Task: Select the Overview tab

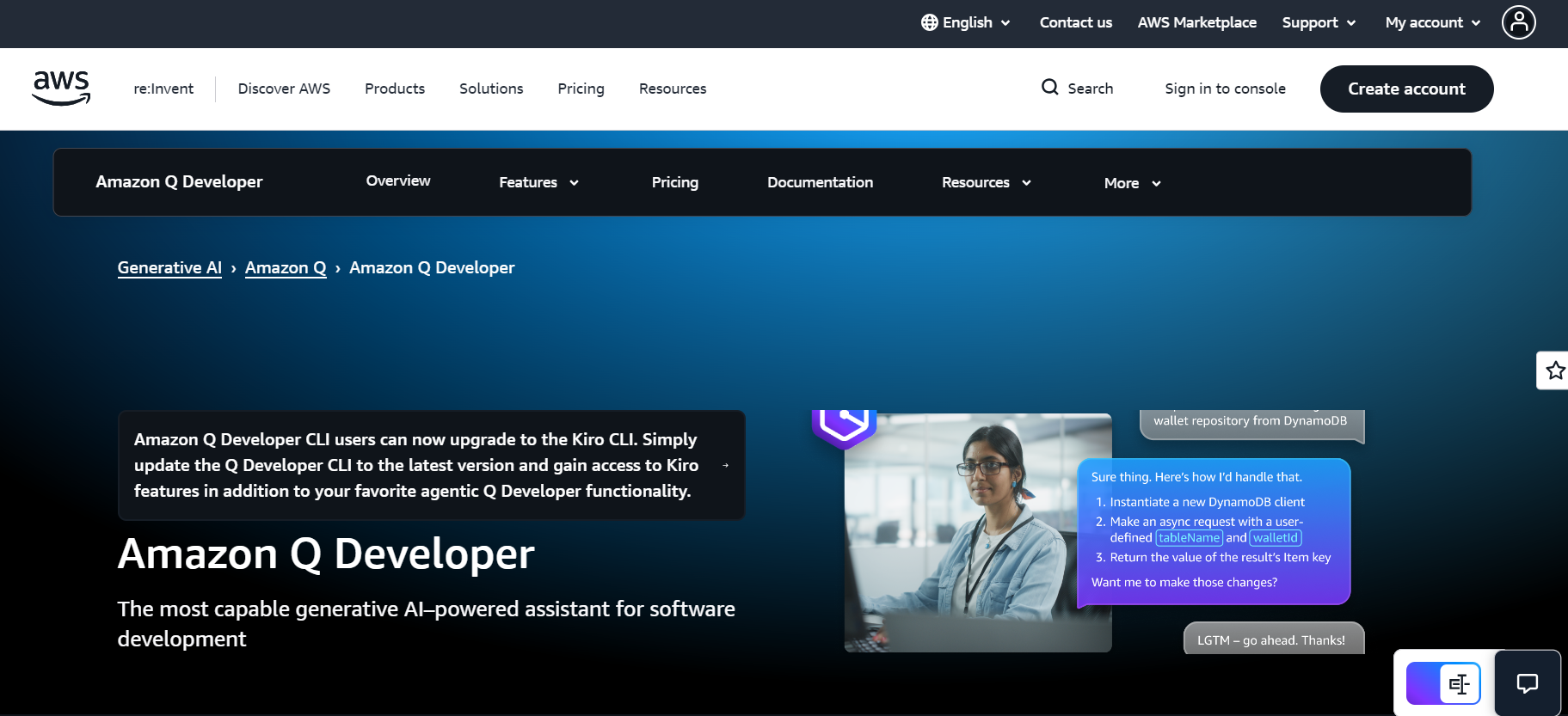Action: click(x=397, y=181)
